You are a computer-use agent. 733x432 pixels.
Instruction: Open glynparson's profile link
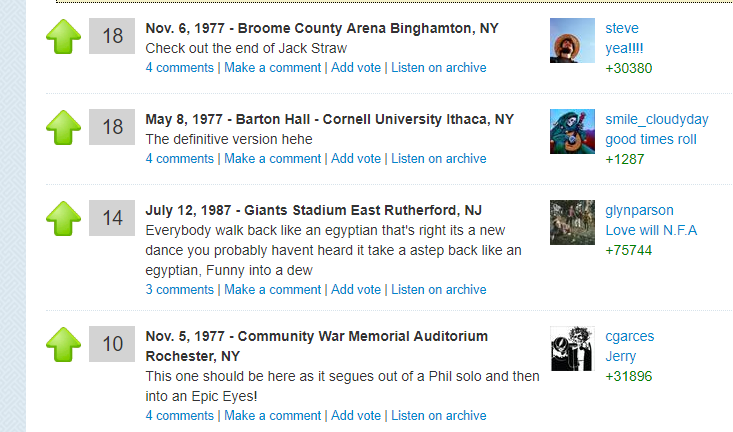coord(639,211)
